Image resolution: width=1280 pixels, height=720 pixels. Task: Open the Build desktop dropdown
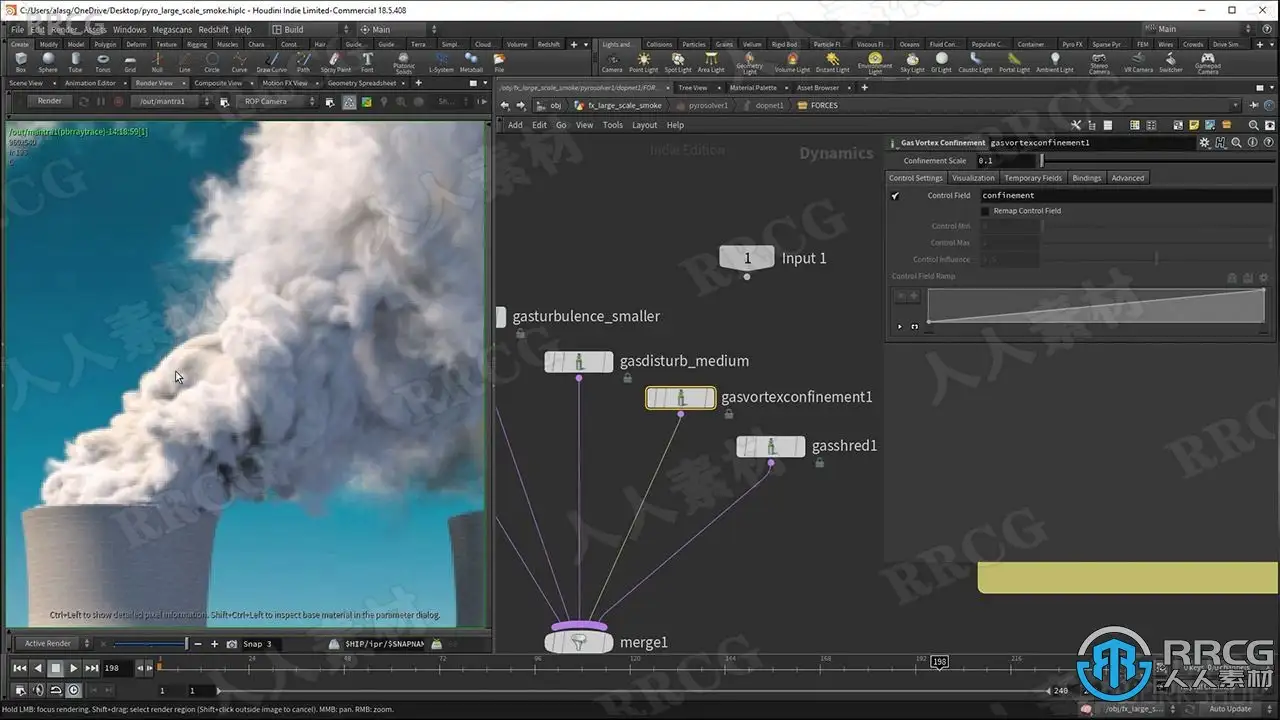click(x=310, y=30)
